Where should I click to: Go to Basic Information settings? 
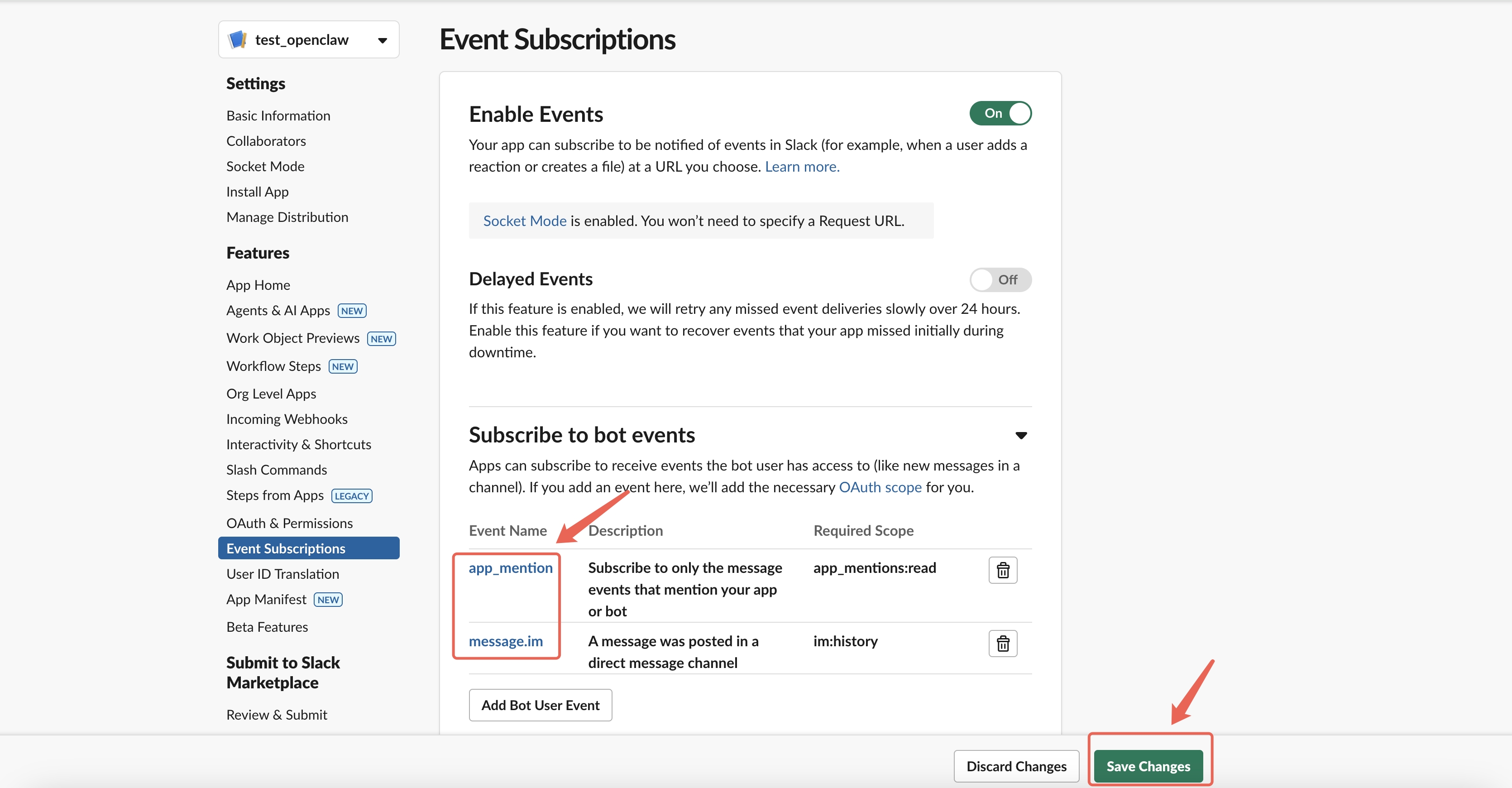tap(278, 115)
